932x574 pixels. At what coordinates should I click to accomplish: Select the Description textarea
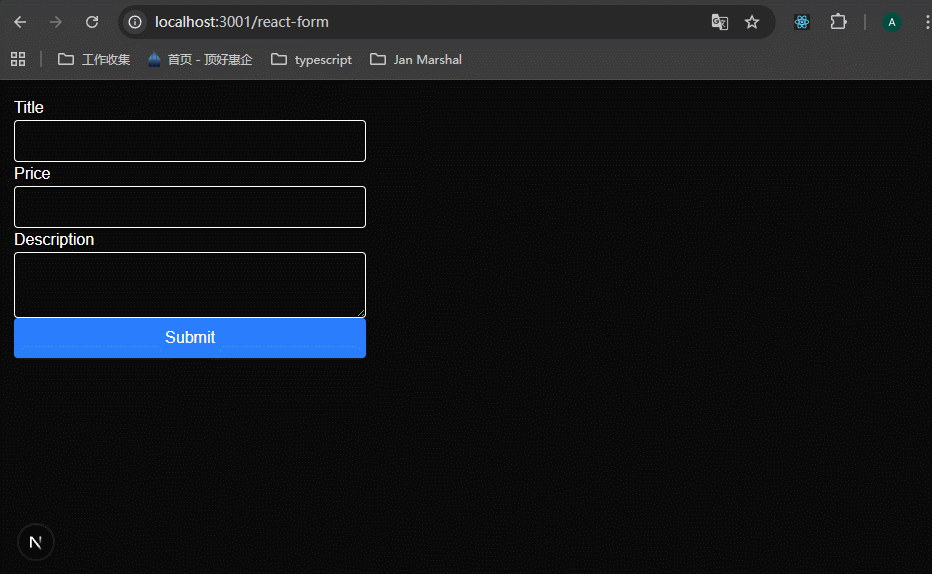click(x=190, y=284)
